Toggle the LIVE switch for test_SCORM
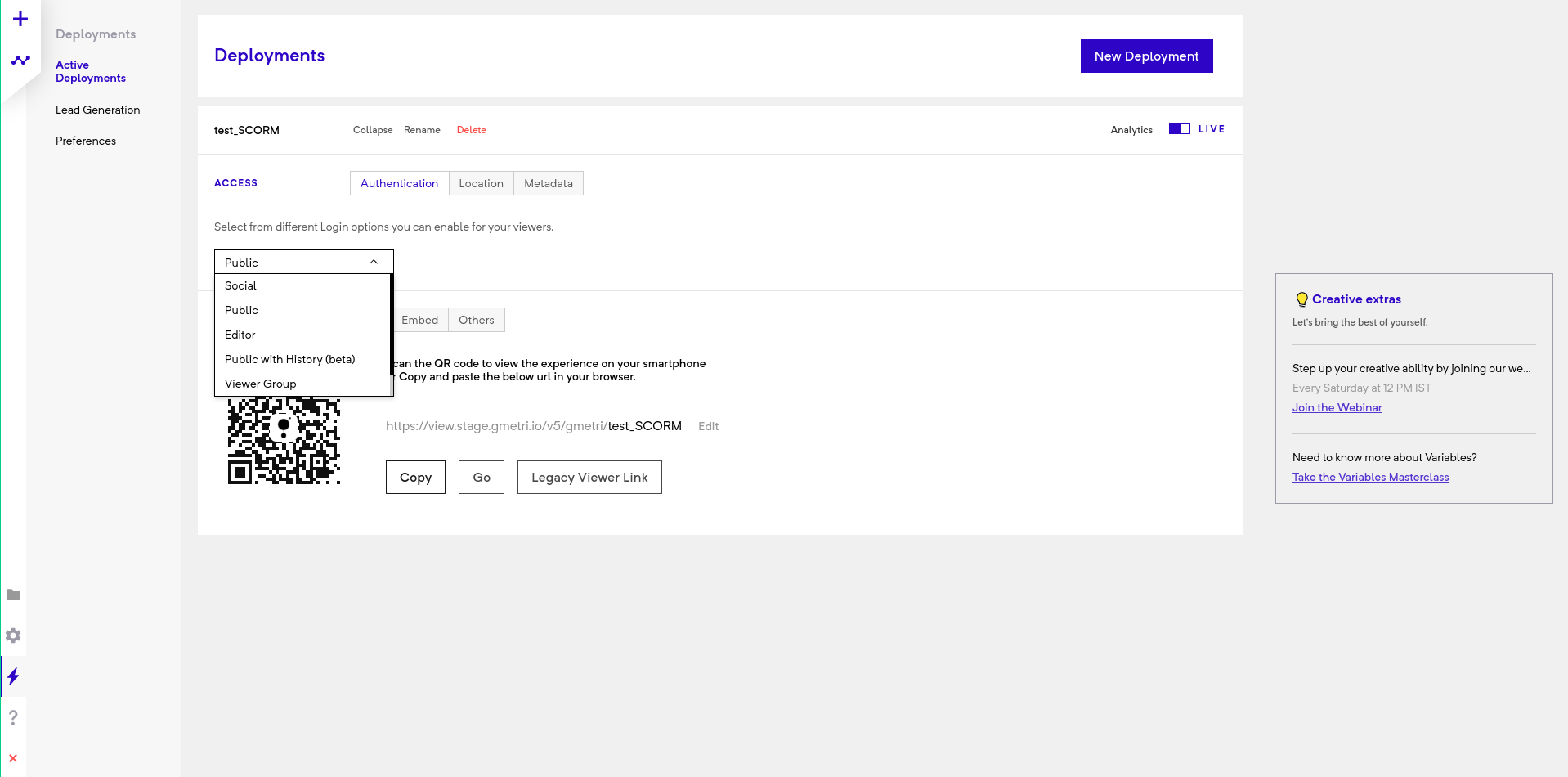 (x=1179, y=128)
